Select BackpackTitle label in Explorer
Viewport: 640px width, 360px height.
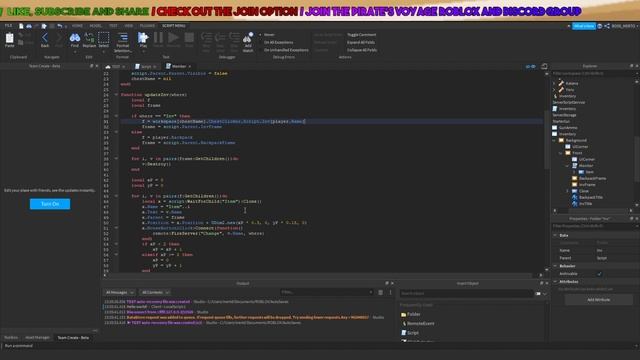click(x=587, y=198)
